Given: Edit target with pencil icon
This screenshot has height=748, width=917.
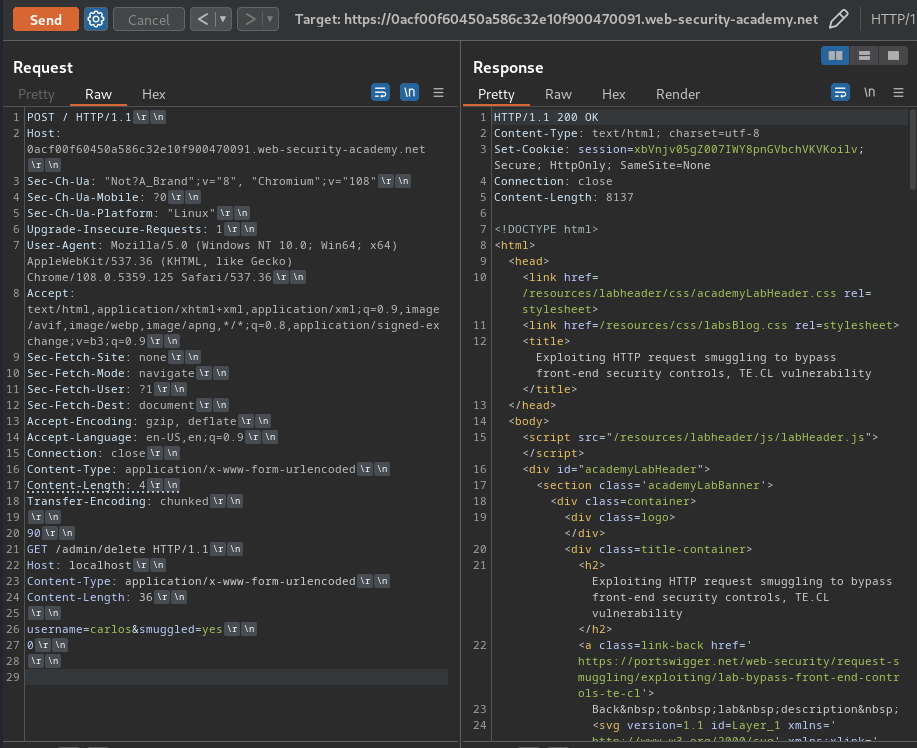Looking at the screenshot, I should click(839, 19).
